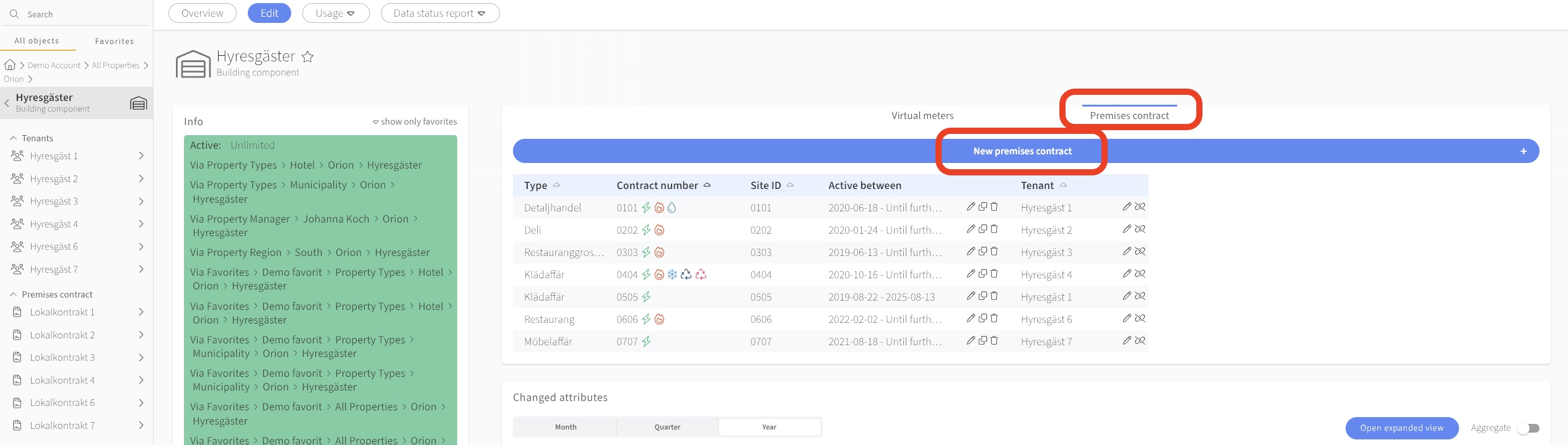Click Open expanded view button
The height and width of the screenshot is (445, 1568).
[x=1401, y=428]
